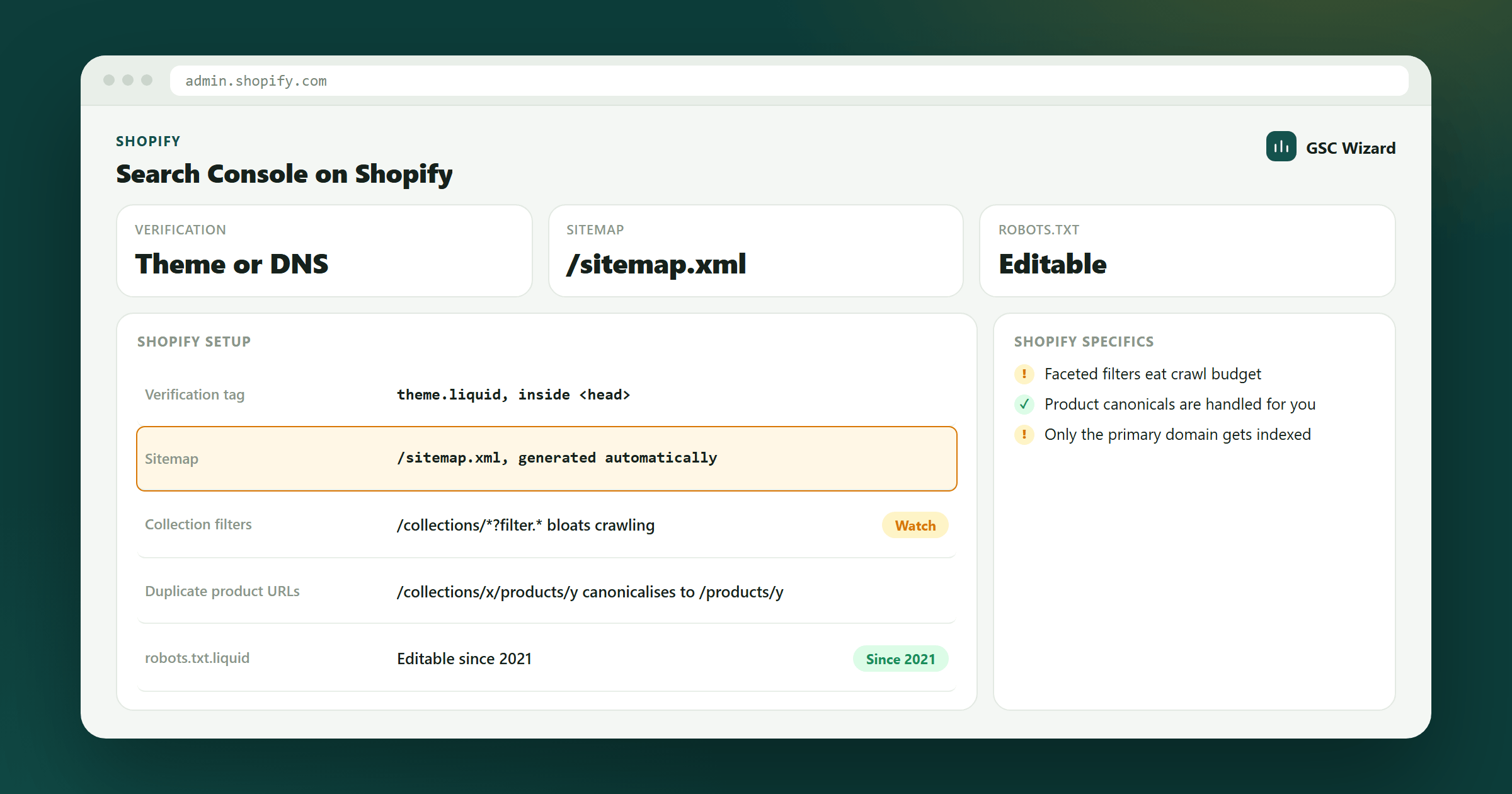Click '/collections/*?filter.* bloats crawling' text
1512x794 pixels.
(x=526, y=525)
